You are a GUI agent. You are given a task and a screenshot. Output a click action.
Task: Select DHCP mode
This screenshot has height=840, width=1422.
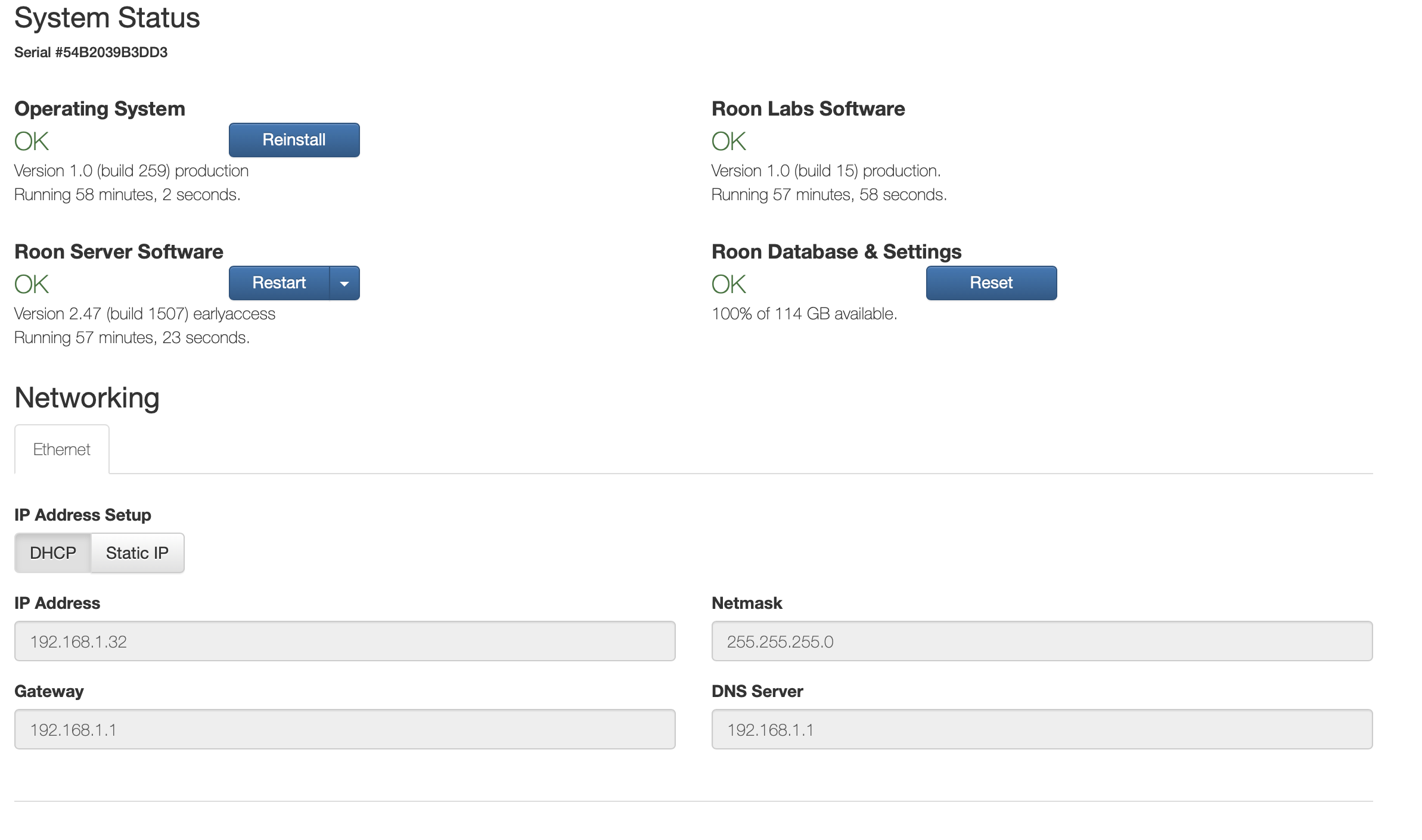[52, 552]
